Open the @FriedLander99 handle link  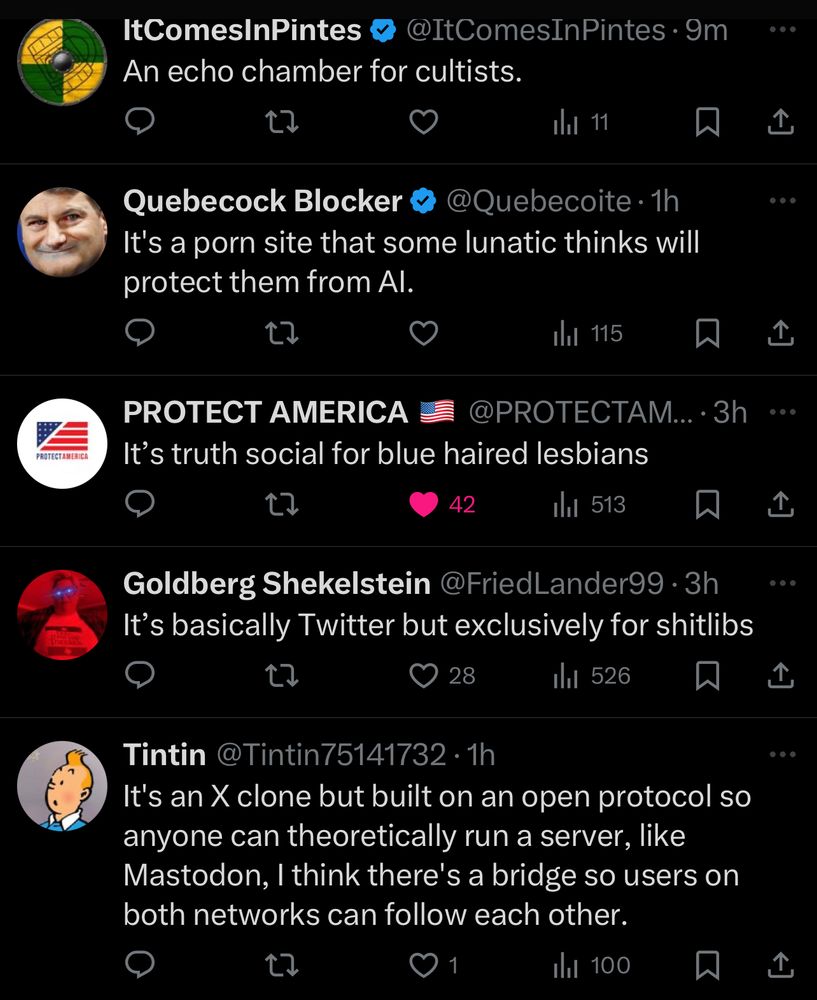click(552, 584)
